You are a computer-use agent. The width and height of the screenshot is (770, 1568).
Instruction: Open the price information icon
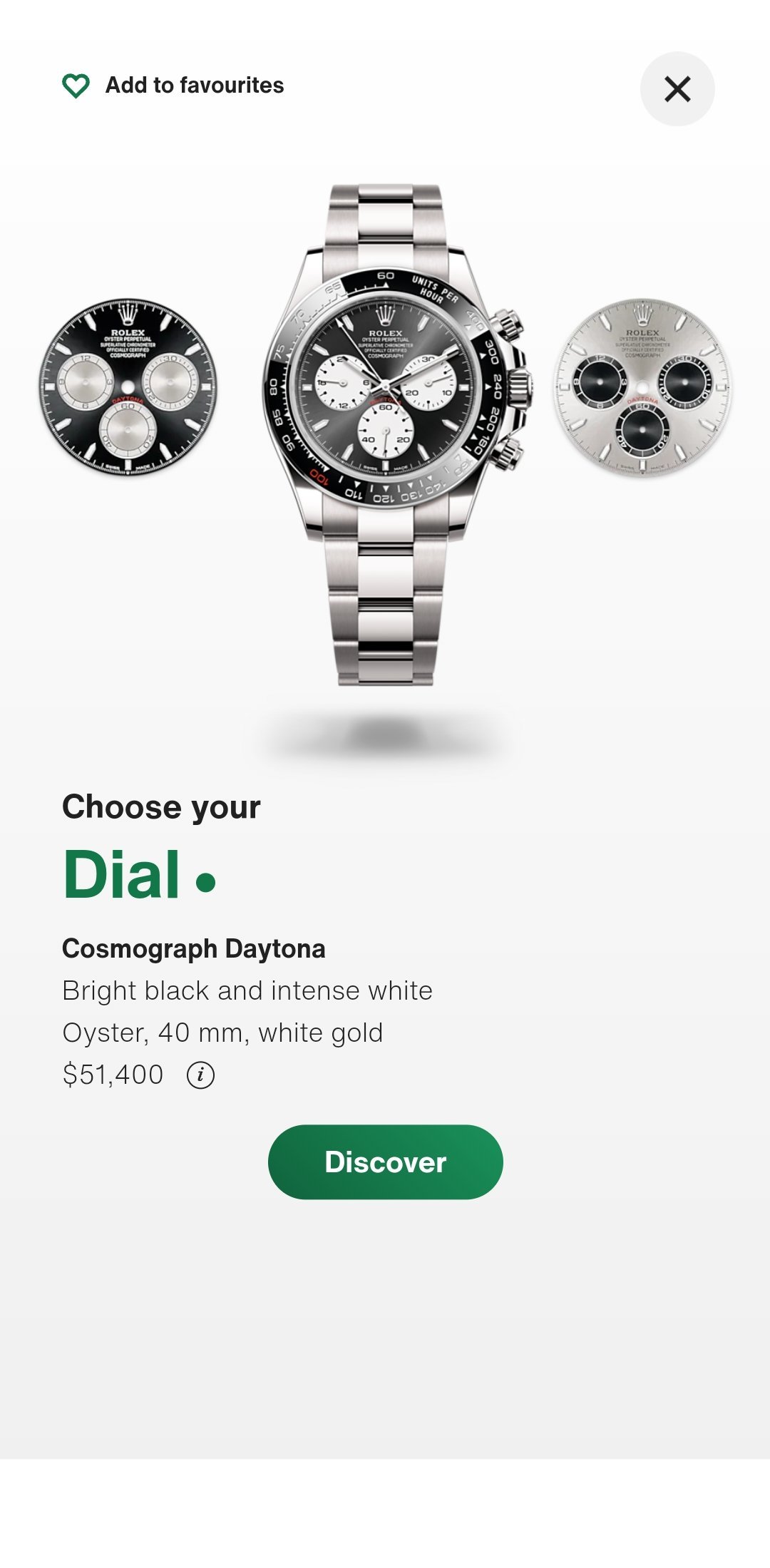(200, 1075)
